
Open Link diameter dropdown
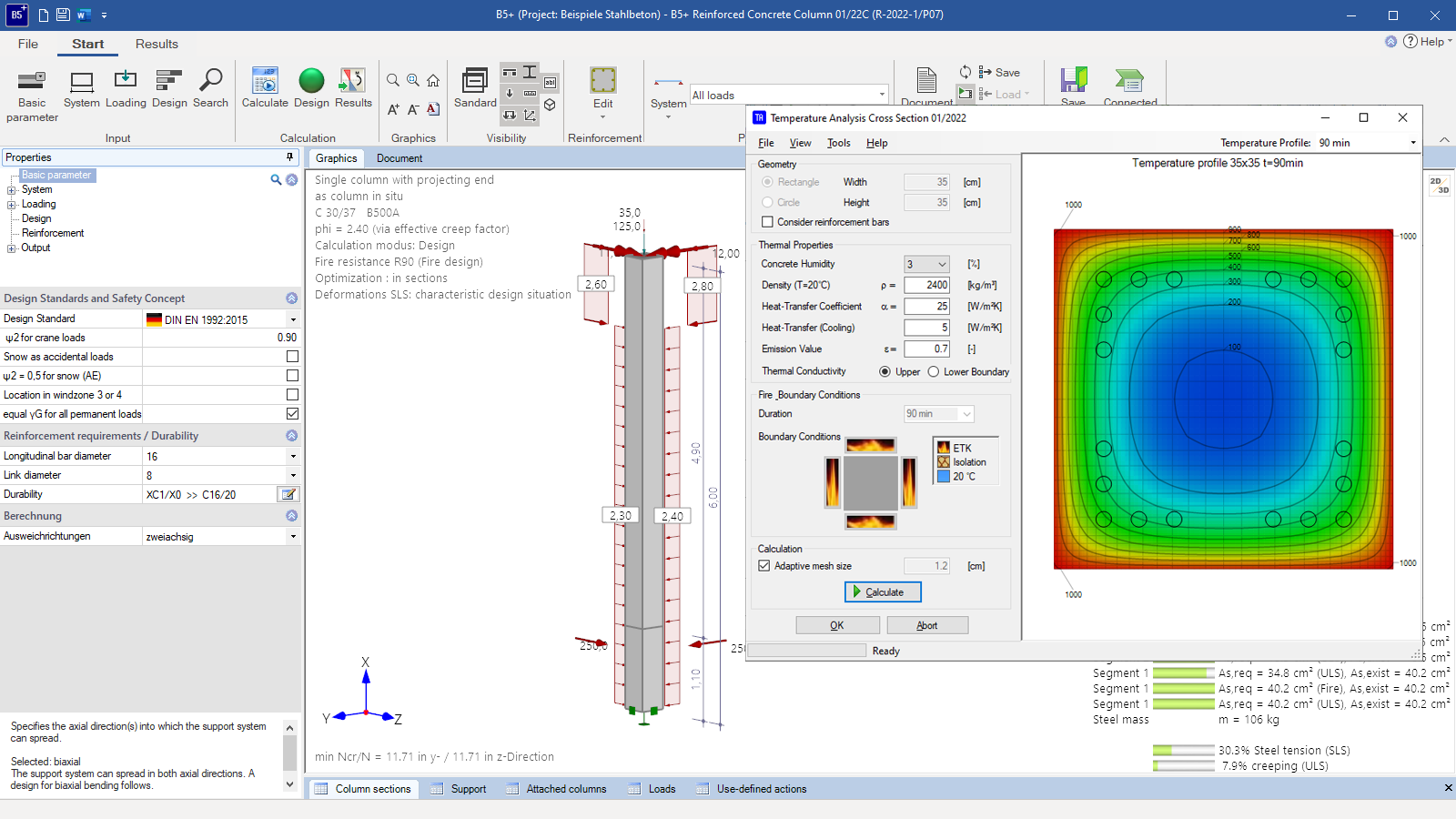[x=293, y=475]
